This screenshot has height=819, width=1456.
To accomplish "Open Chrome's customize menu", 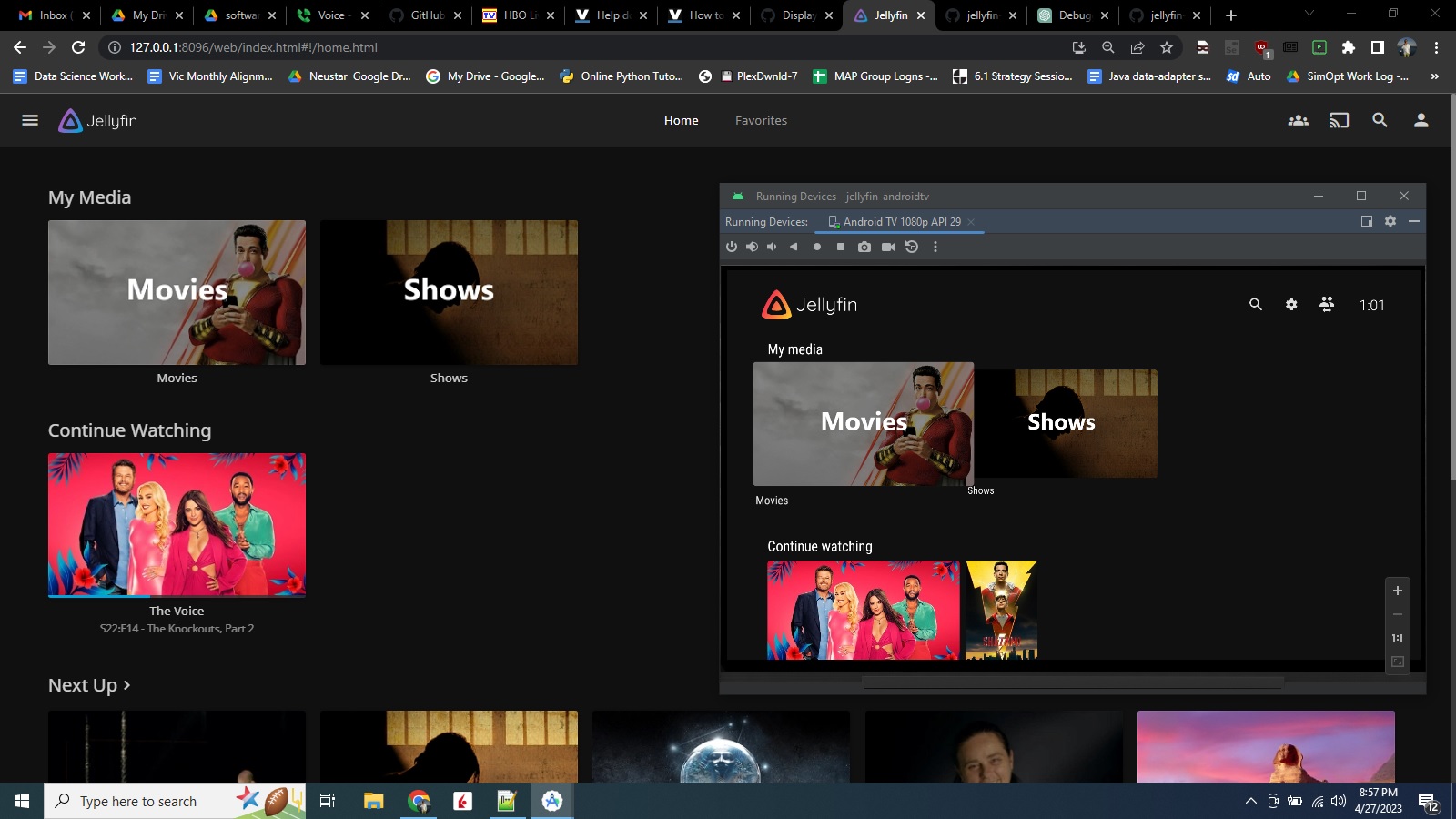I will coord(1435,47).
